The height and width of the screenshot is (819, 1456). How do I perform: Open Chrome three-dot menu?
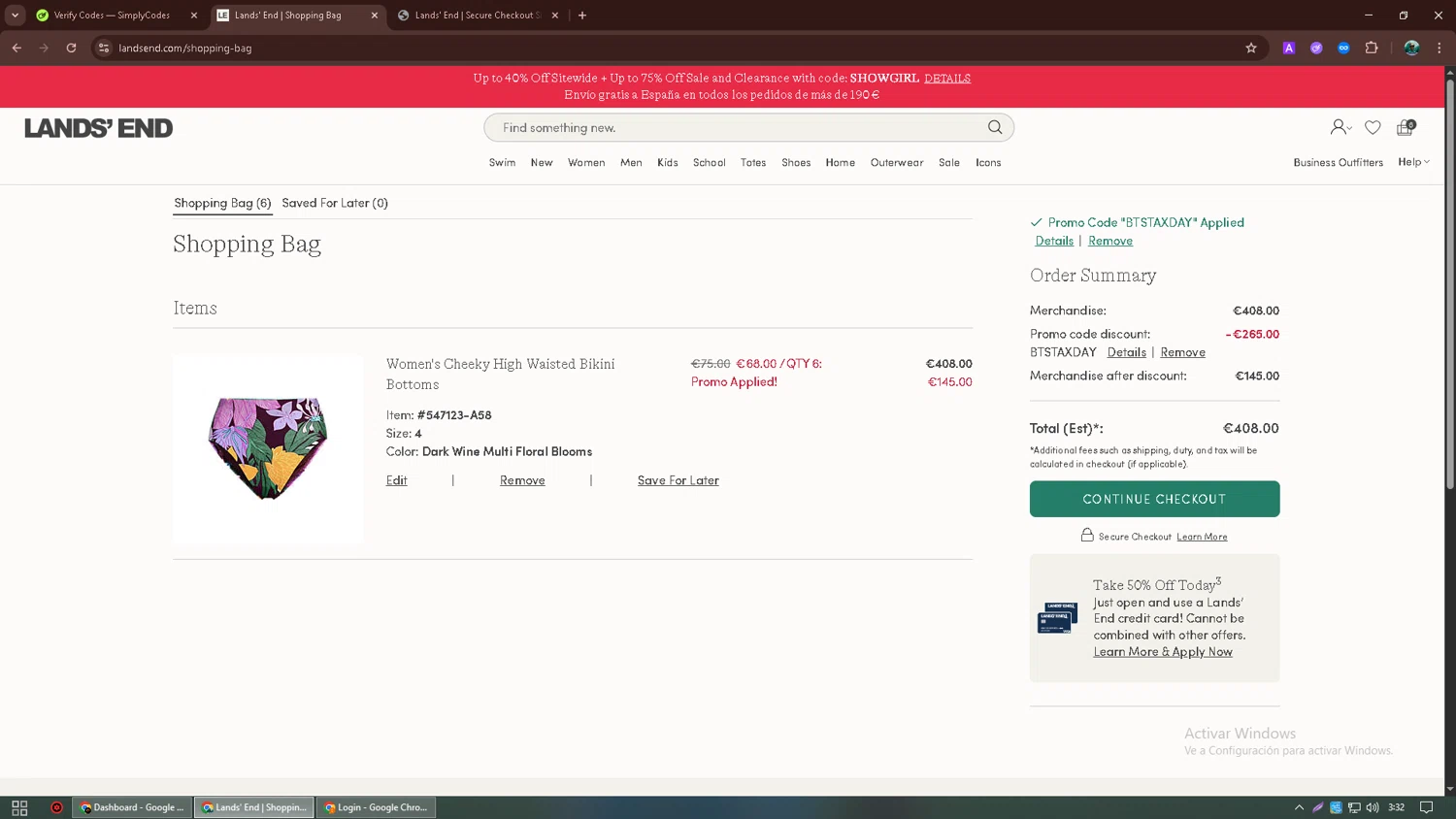tap(1439, 48)
